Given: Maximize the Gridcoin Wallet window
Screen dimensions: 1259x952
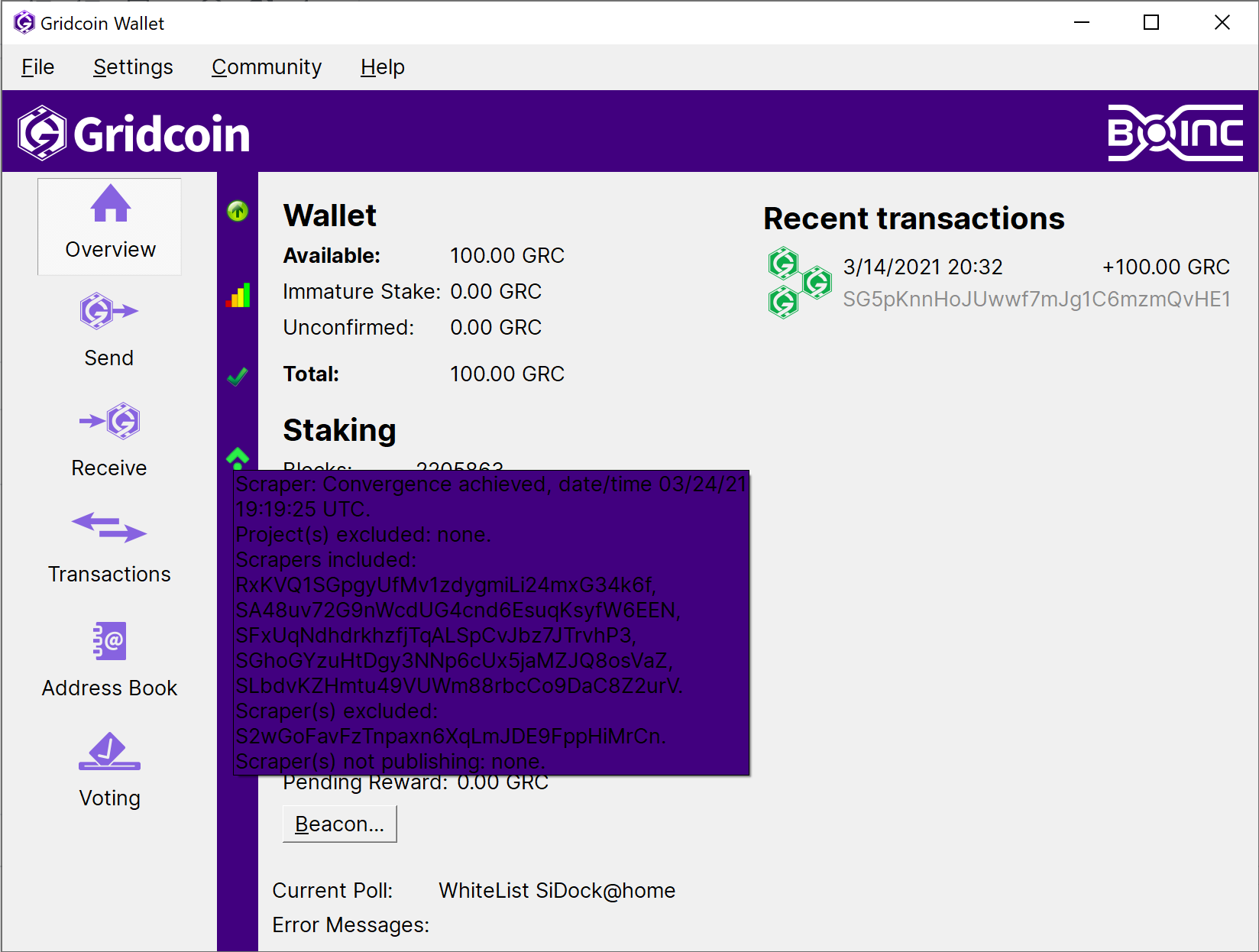Looking at the screenshot, I should pyautogui.click(x=1151, y=23).
